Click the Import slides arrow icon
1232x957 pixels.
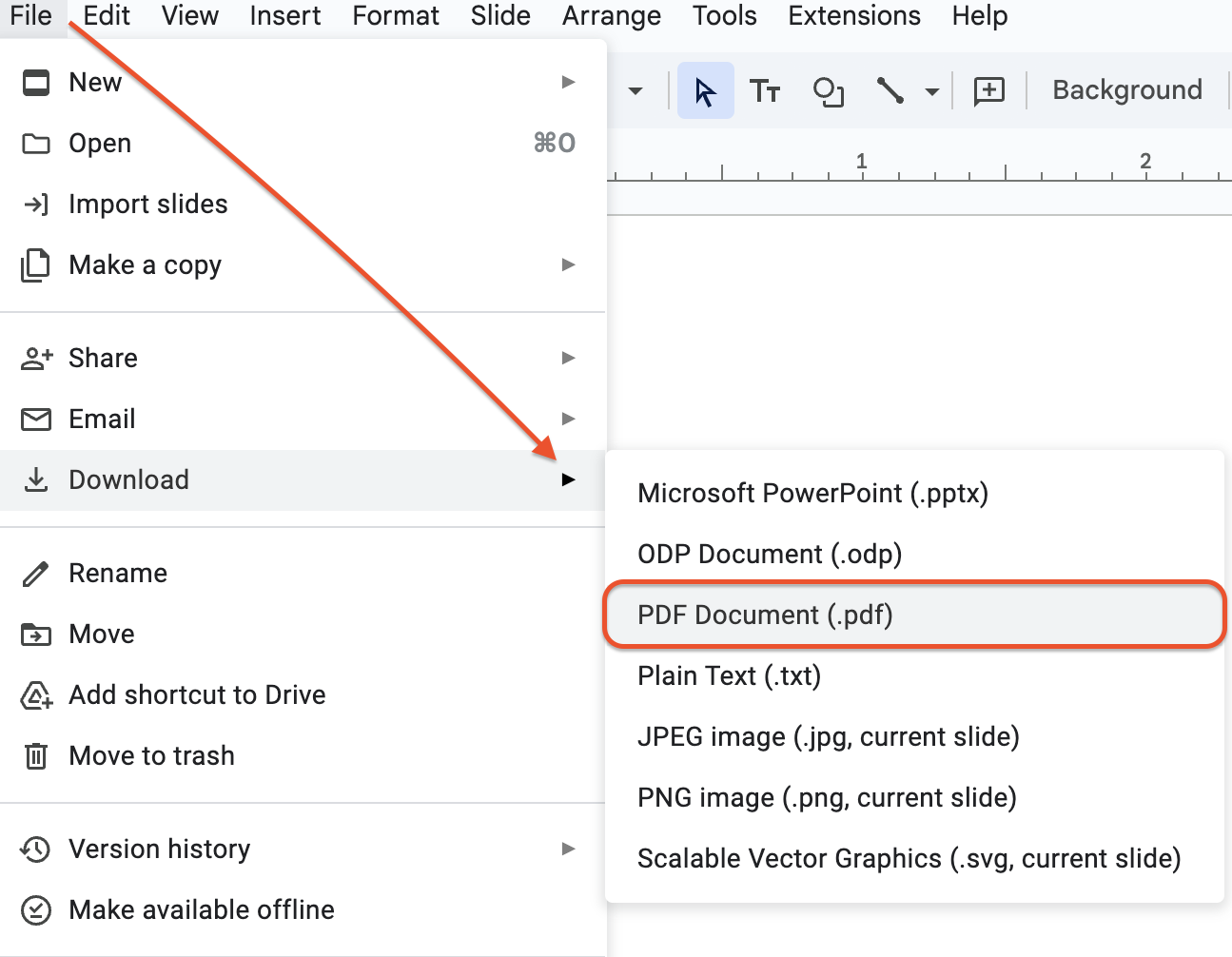click(36, 205)
